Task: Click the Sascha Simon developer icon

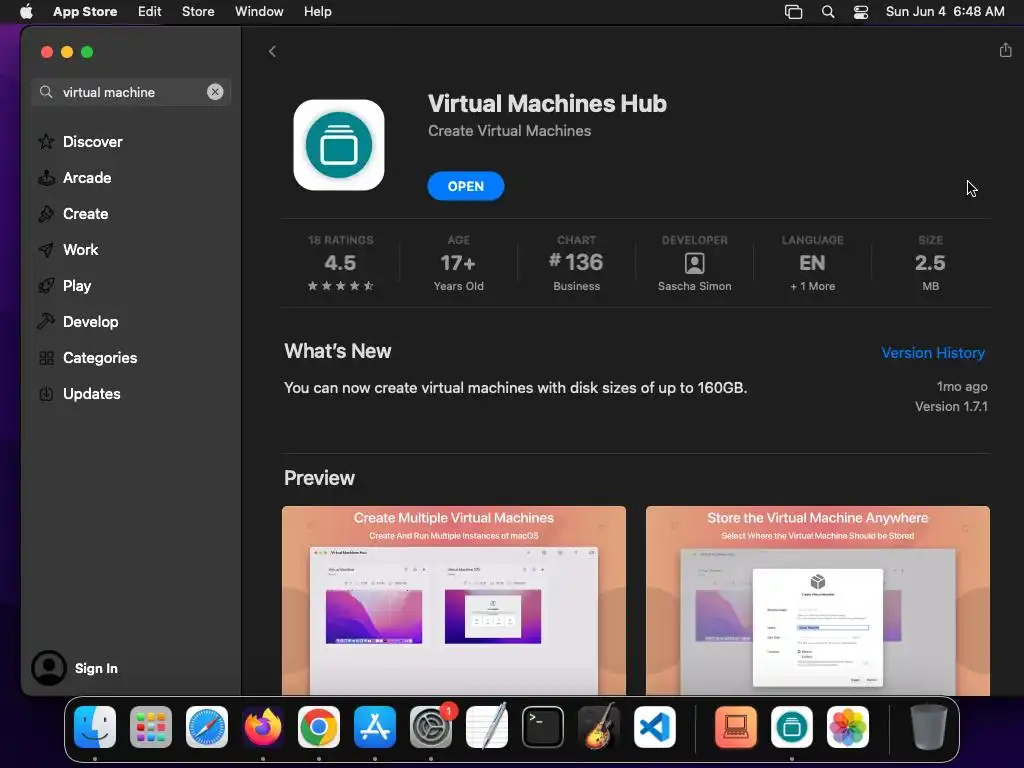Action: pyautogui.click(x=694, y=263)
